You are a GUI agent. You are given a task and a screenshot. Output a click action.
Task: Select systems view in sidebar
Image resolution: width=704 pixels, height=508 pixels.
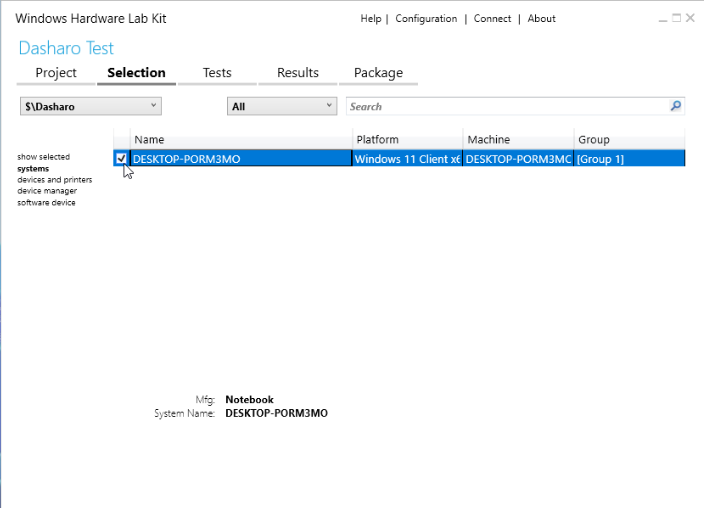point(33,168)
